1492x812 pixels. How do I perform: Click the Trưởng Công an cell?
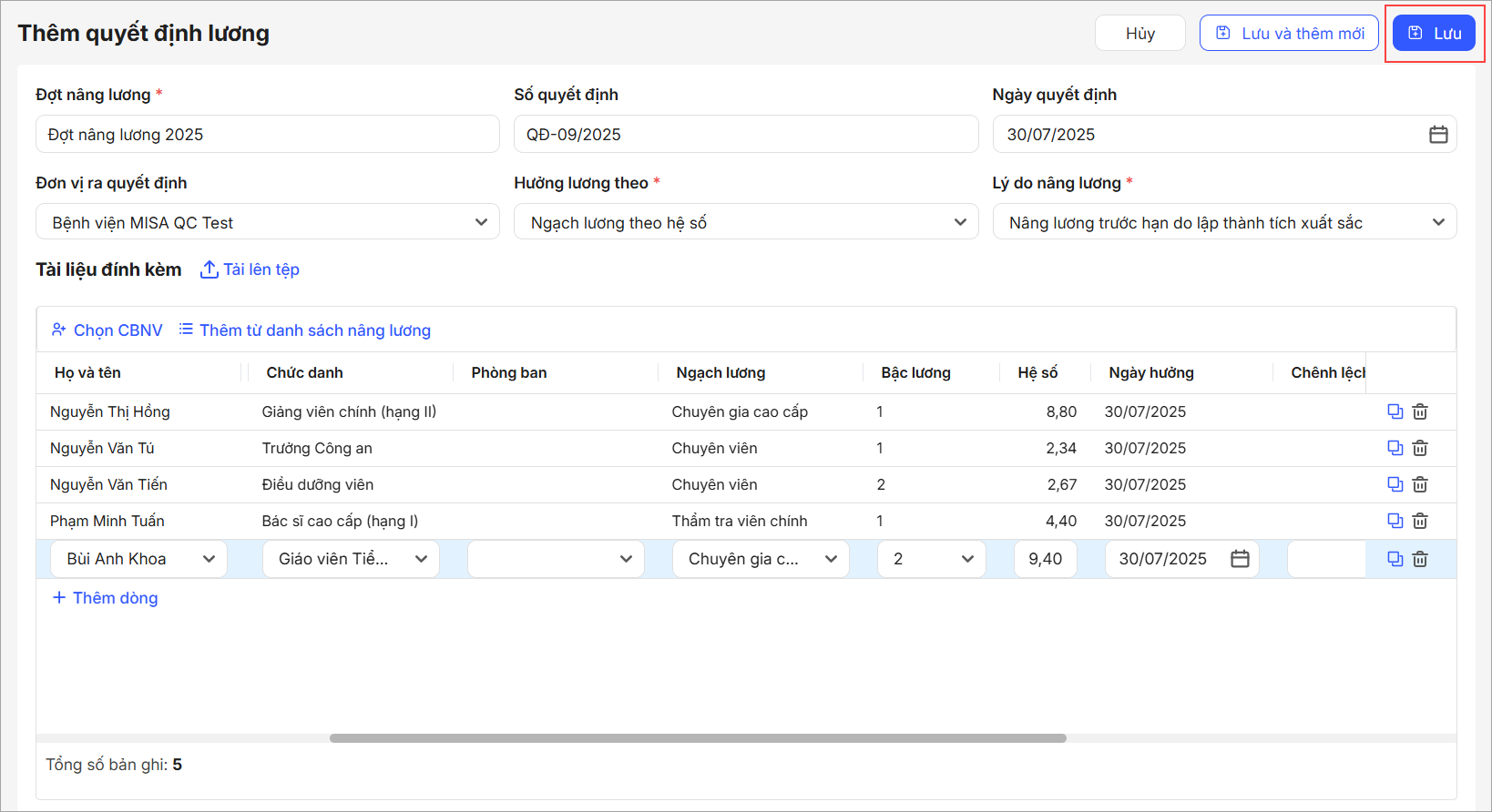(317, 448)
